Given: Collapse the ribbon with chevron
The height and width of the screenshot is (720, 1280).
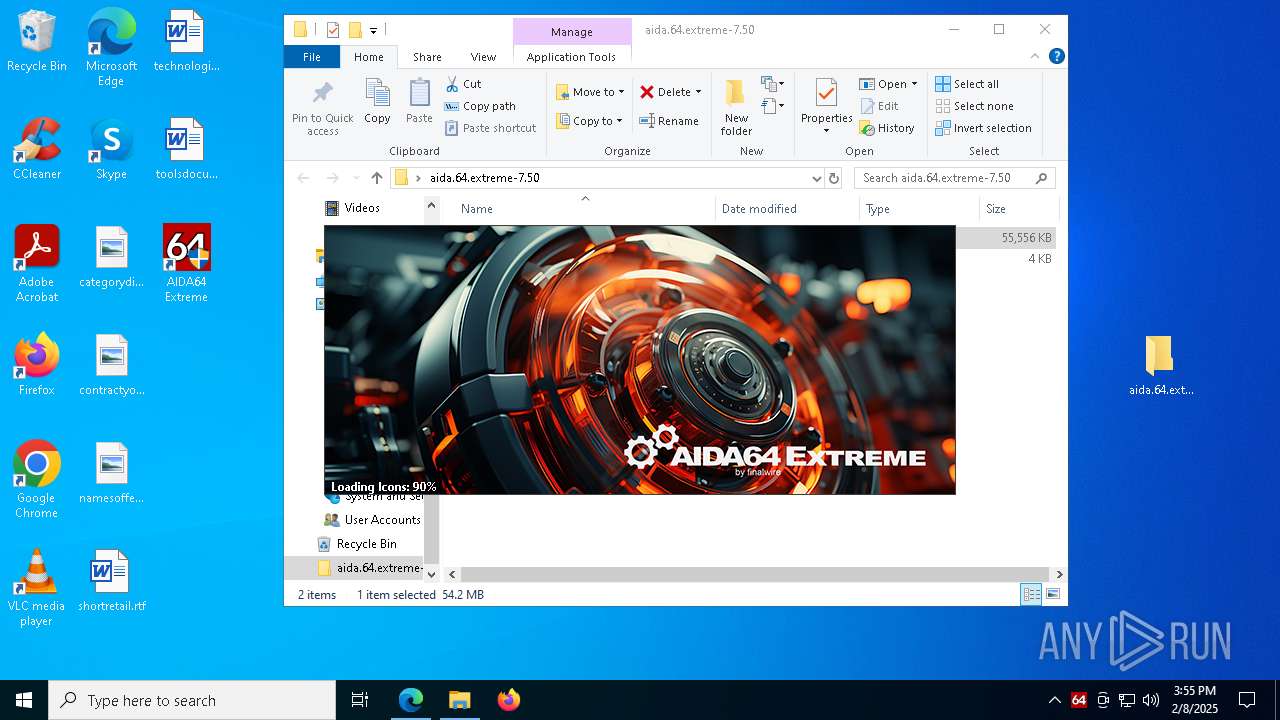Looking at the screenshot, I should pos(1035,56).
